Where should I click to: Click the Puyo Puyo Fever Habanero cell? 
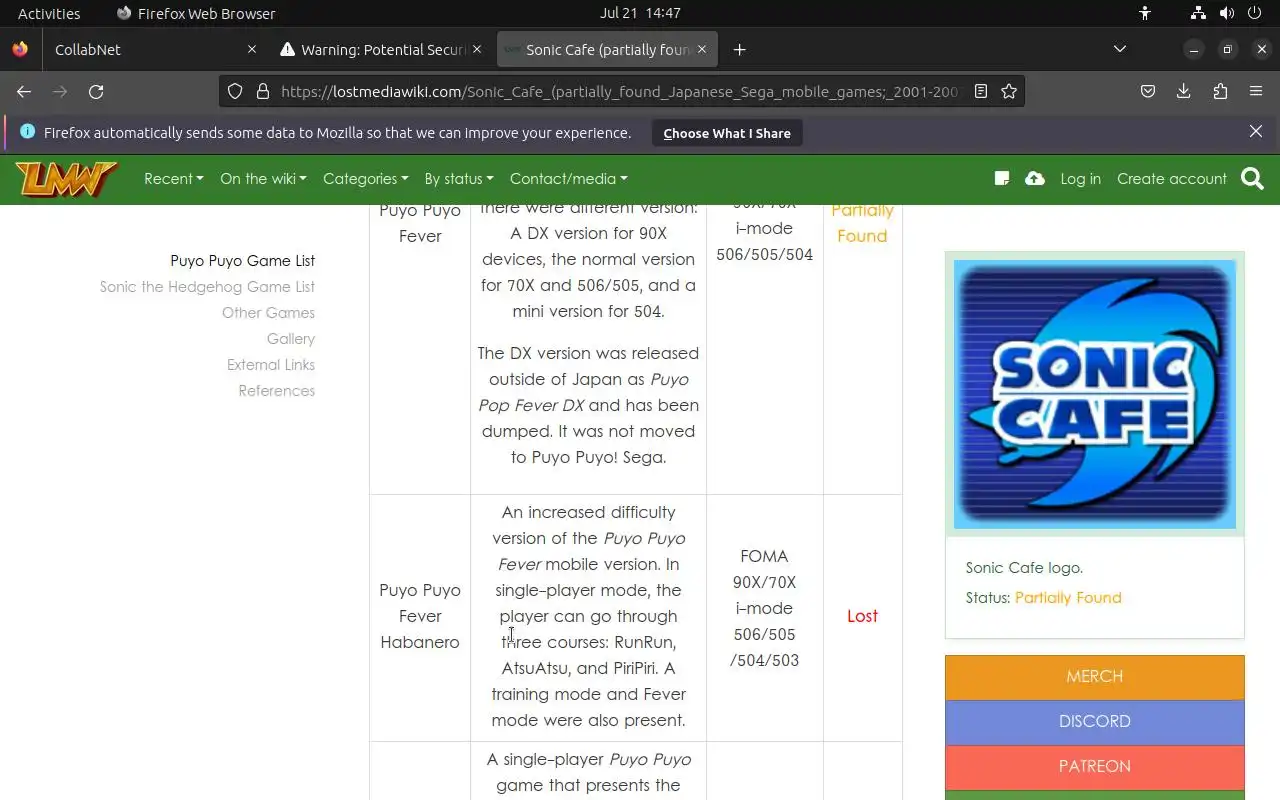click(x=420, y=616)
